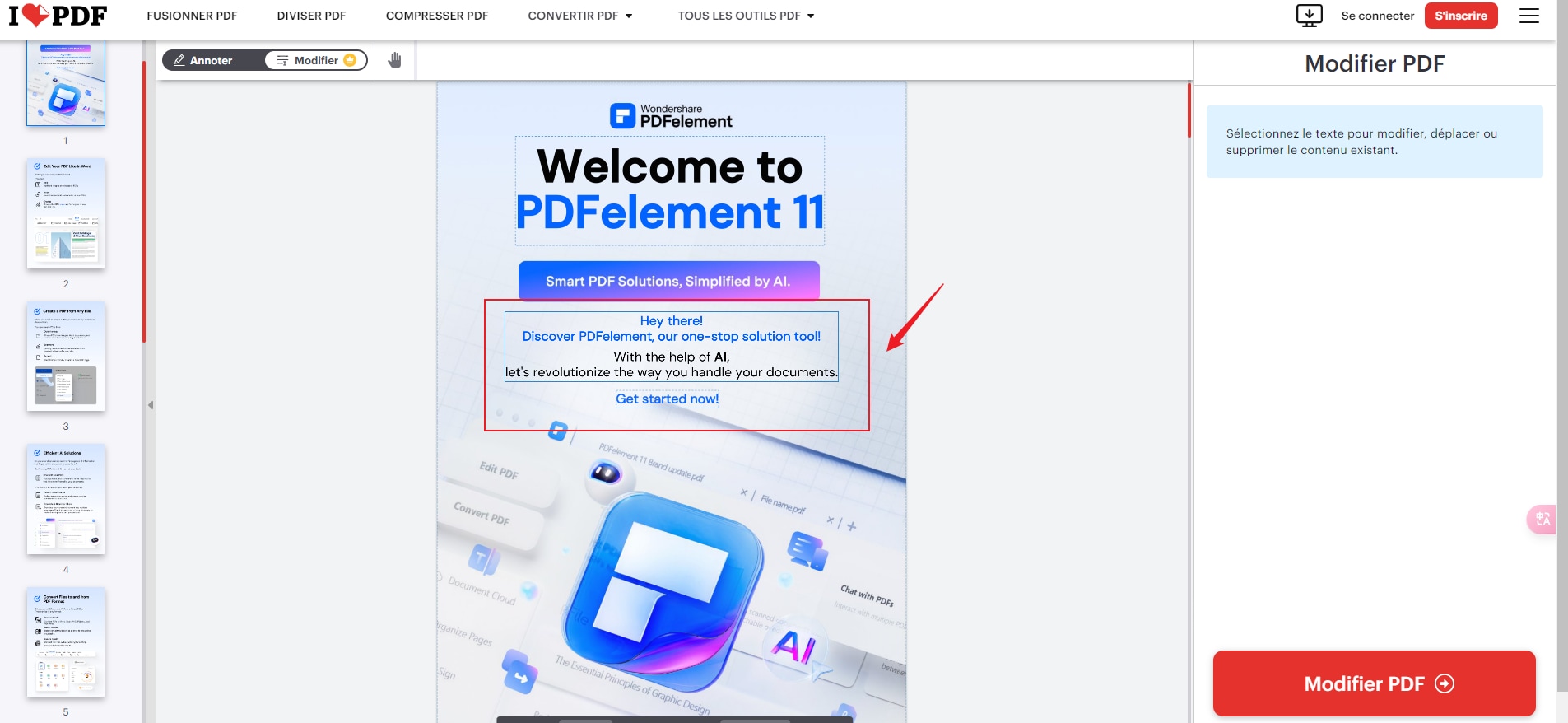1568x723 pixels.
Task: Open the COMPRESSER PDF tool
Action: point(437,16)
